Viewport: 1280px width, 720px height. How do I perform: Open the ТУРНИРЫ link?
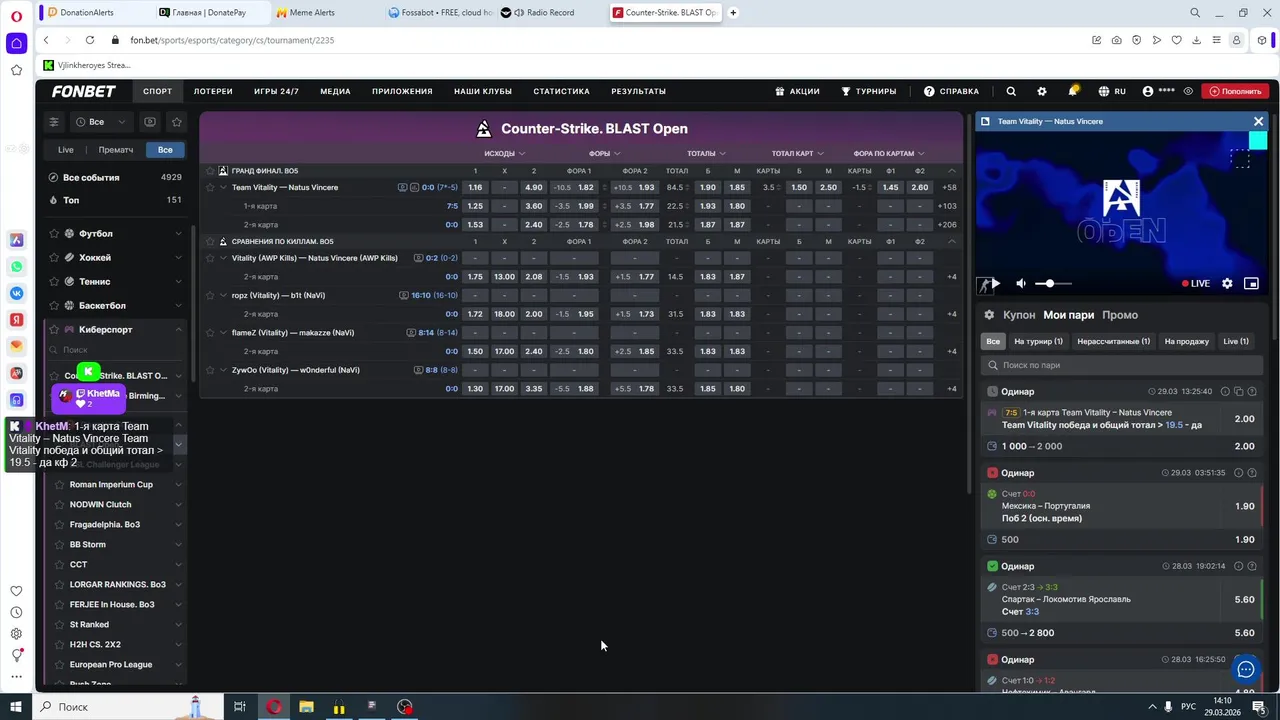868,91
